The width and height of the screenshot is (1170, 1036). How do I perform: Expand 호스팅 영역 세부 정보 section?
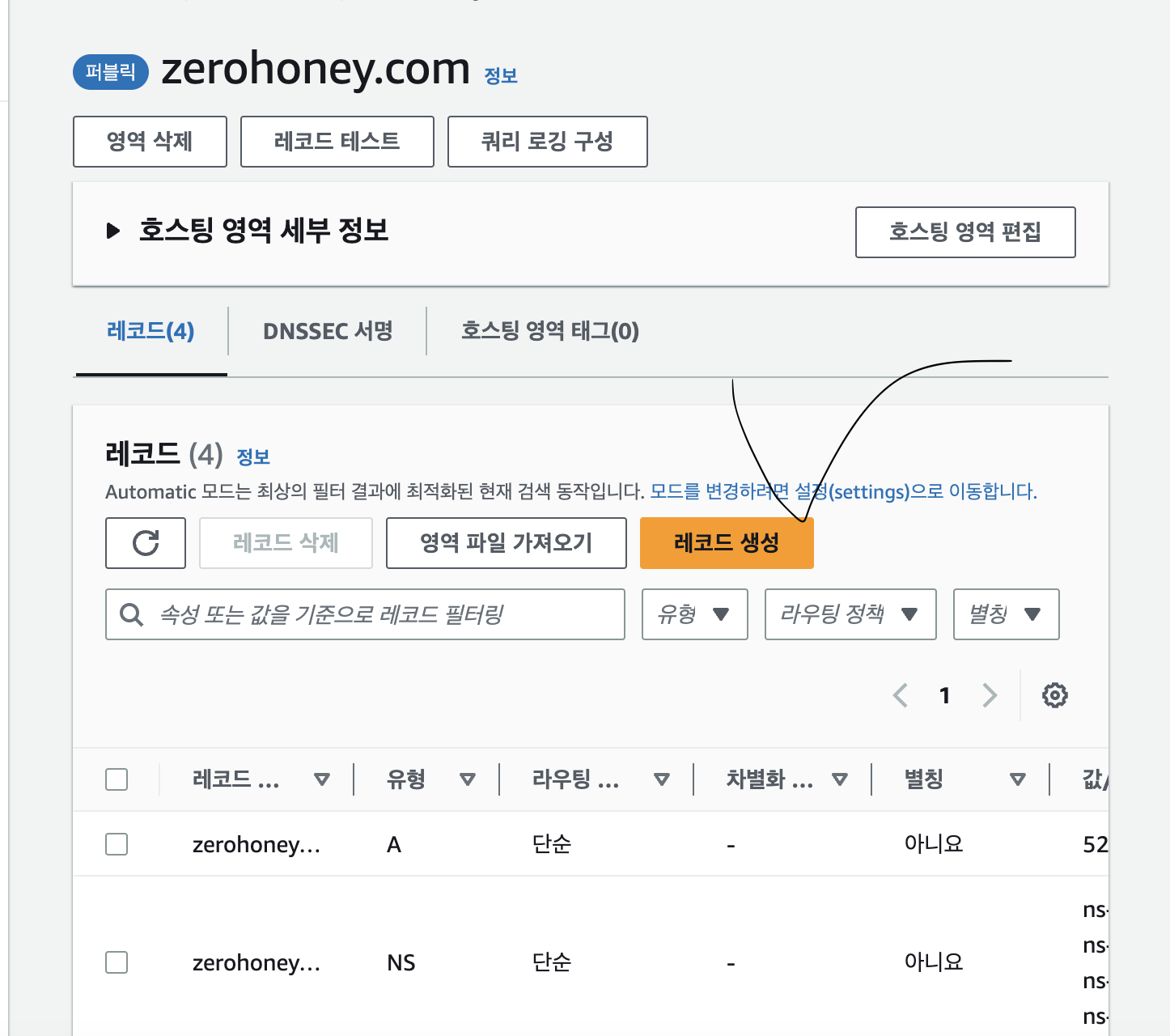[x=113, y=231]
